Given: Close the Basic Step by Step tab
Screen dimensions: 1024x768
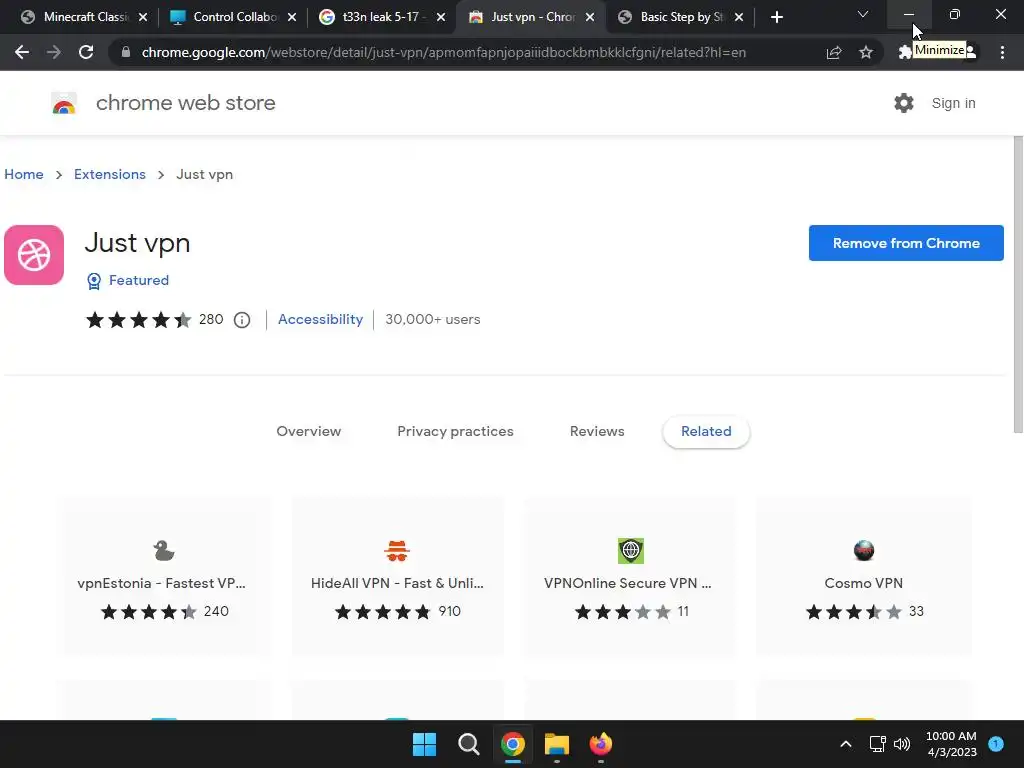Looking at the screenshot, I should point(739,17).
